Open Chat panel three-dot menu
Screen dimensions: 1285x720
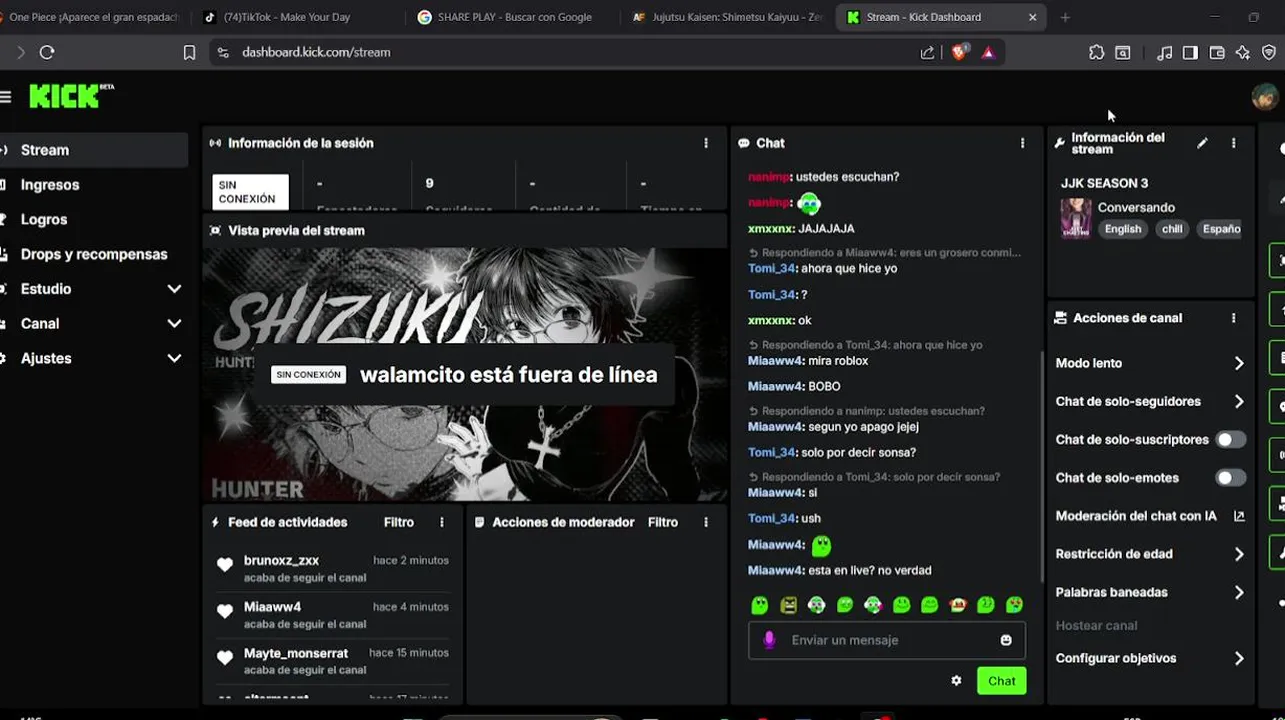click(1022, 143)
